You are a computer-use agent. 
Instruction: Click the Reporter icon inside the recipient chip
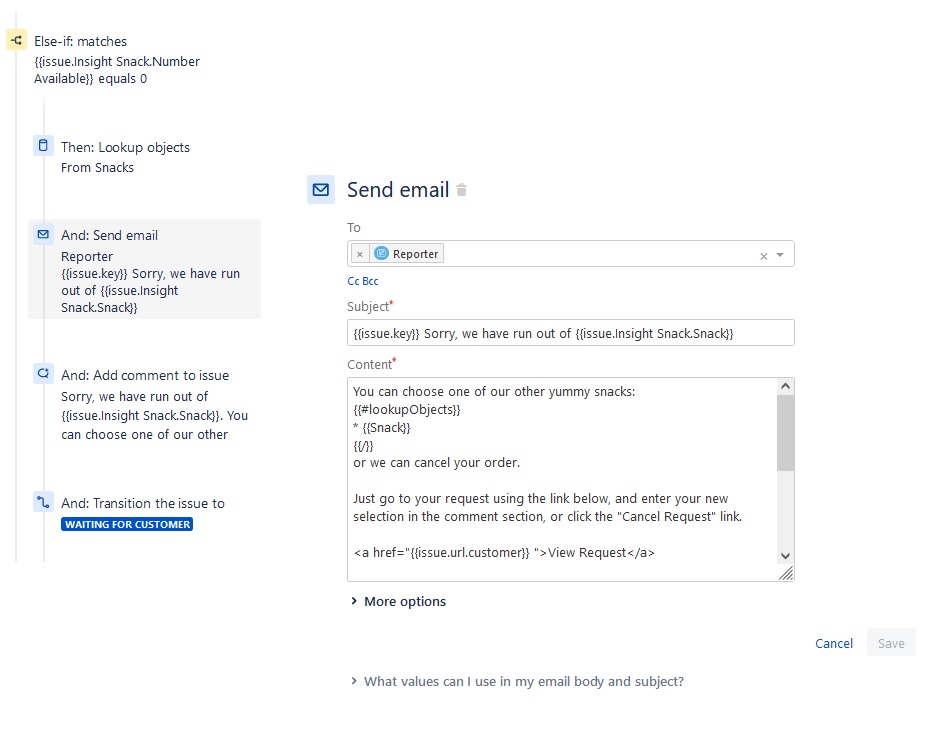click(x=380, y=253)
